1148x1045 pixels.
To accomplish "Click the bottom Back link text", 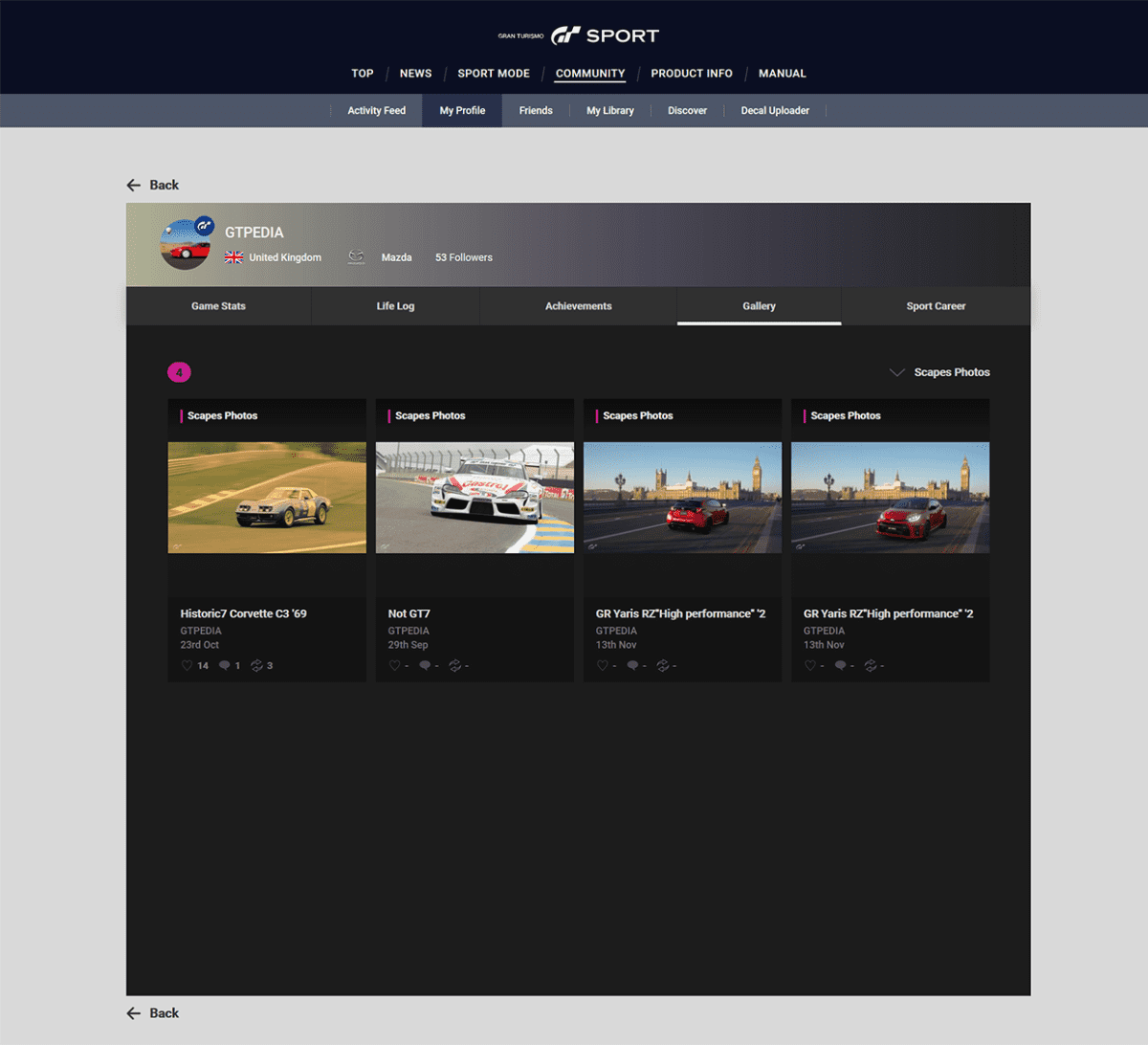I will [x=164, y=1013].
